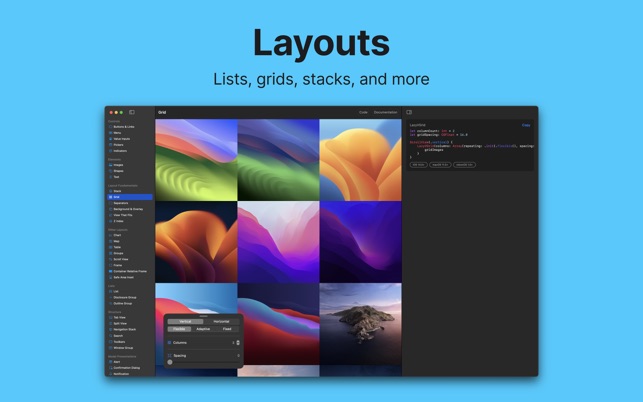Click the first availability tag below the code
This screenshot has height=402, width=643.
pos(418,164)
